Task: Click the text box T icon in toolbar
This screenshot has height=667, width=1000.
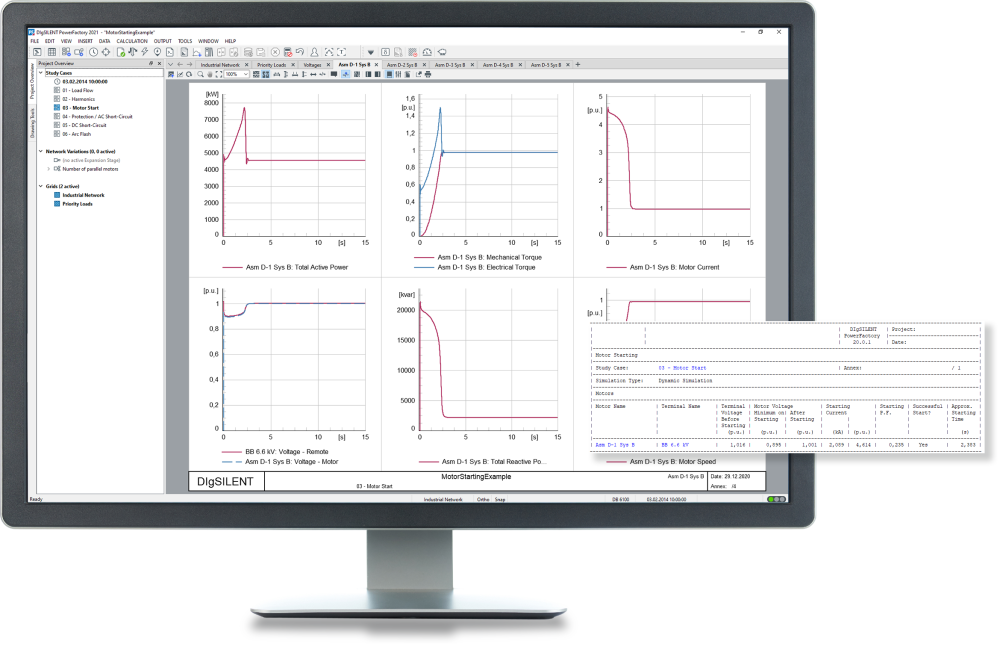Action: 341,52
